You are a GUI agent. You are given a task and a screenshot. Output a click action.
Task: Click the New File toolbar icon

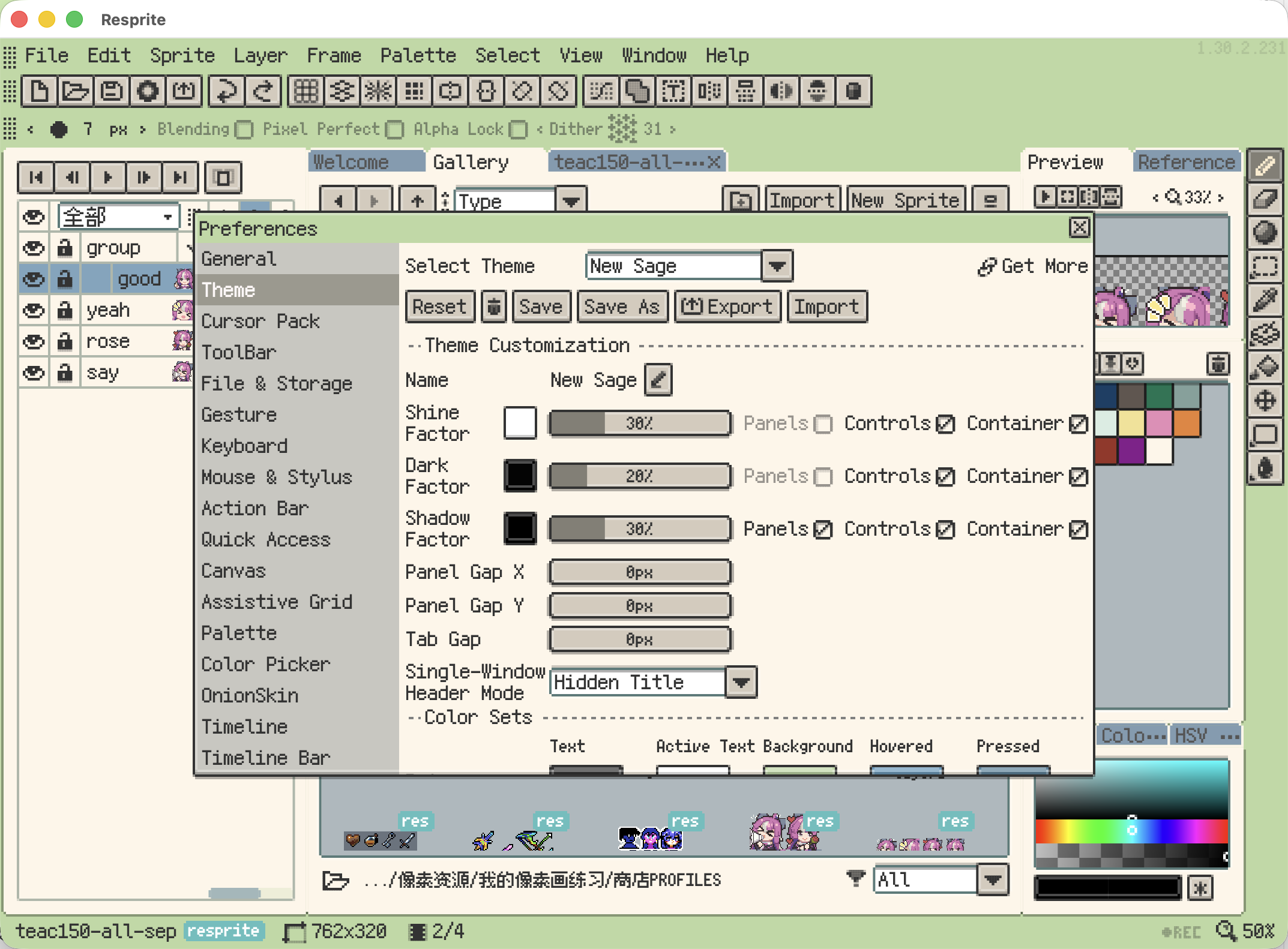click(x=39, y=91)
